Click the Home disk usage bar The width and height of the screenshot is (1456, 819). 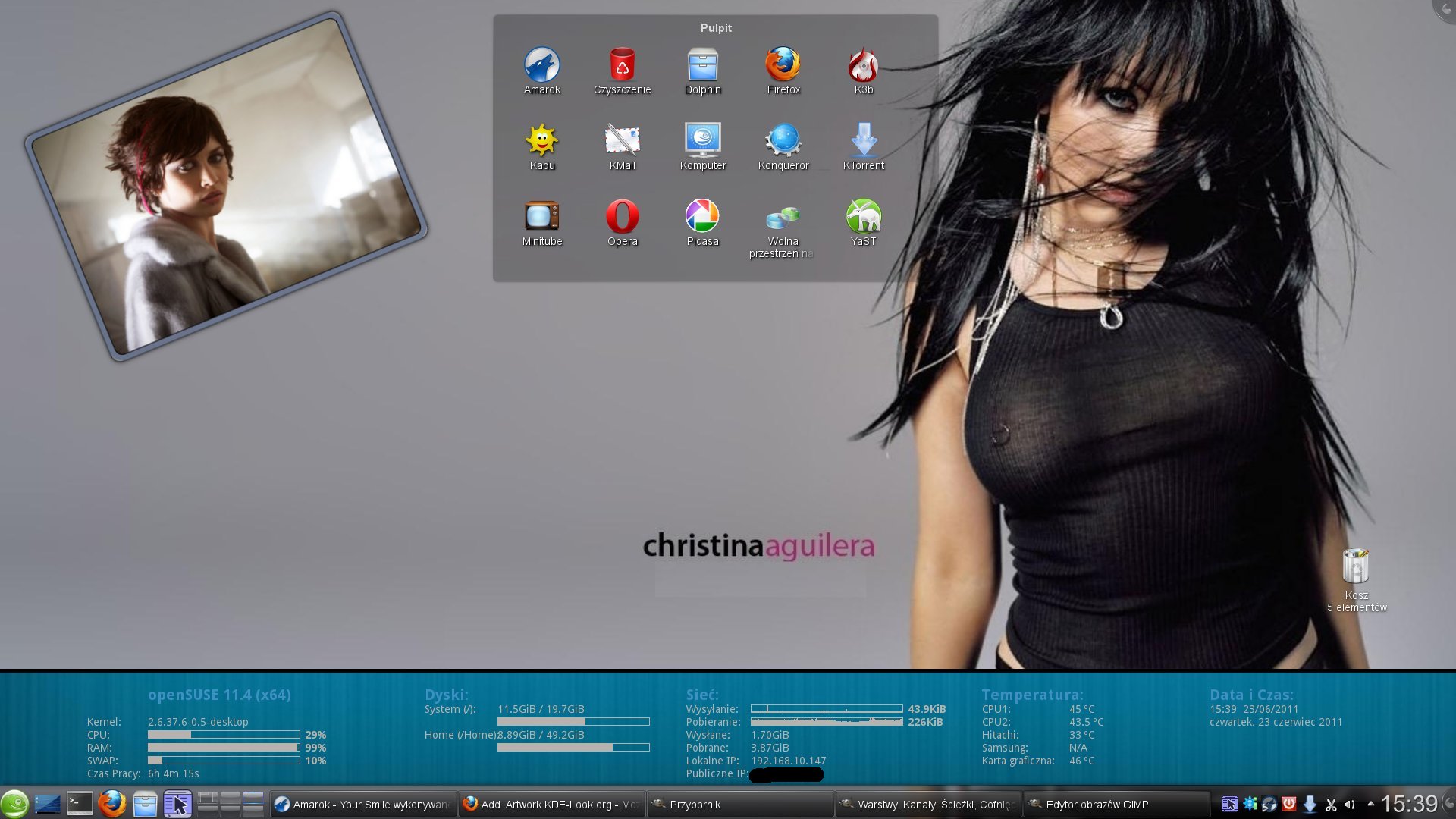click(x=573, y=748)
